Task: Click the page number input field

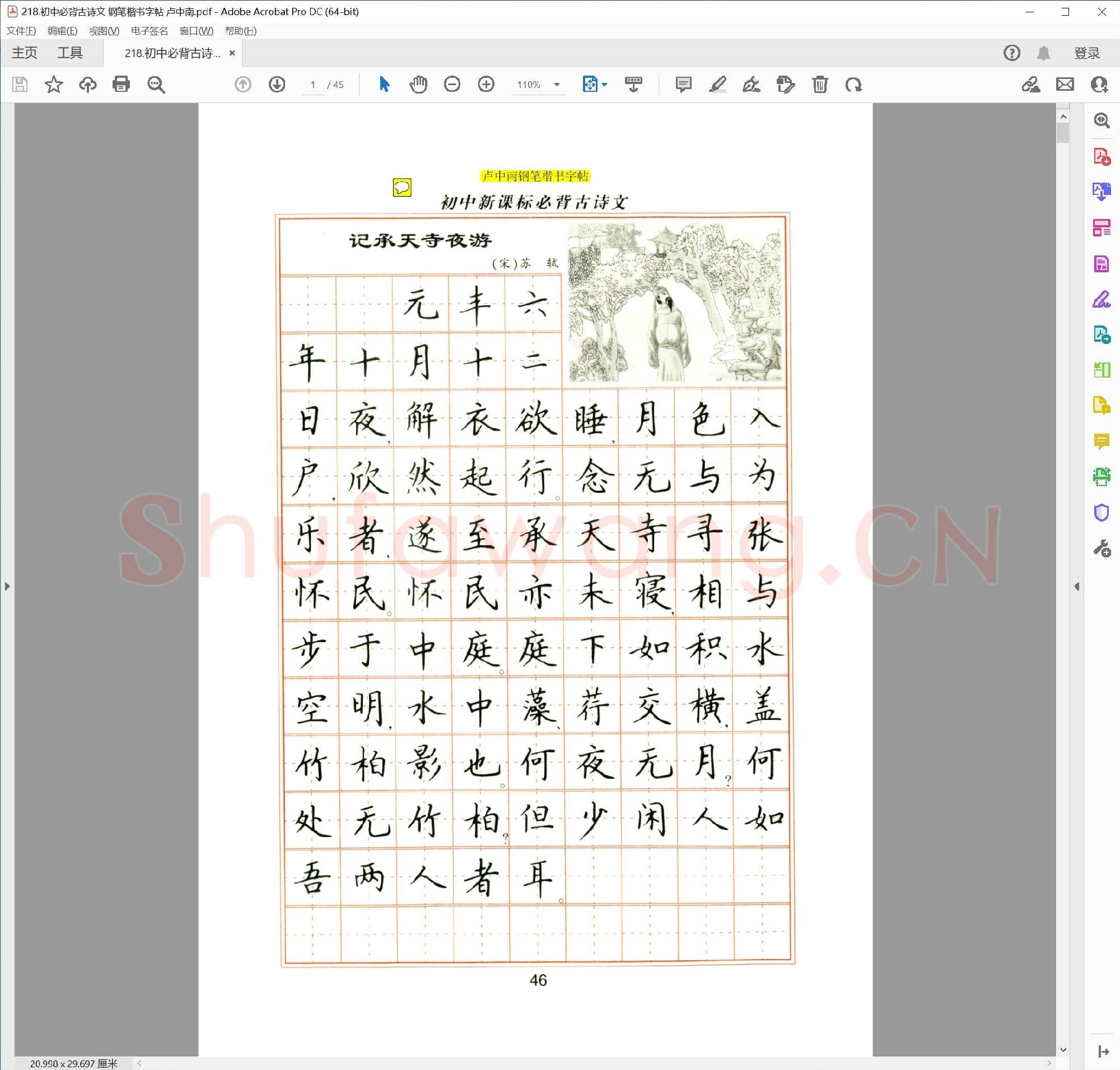Action: tap(312, 85)
